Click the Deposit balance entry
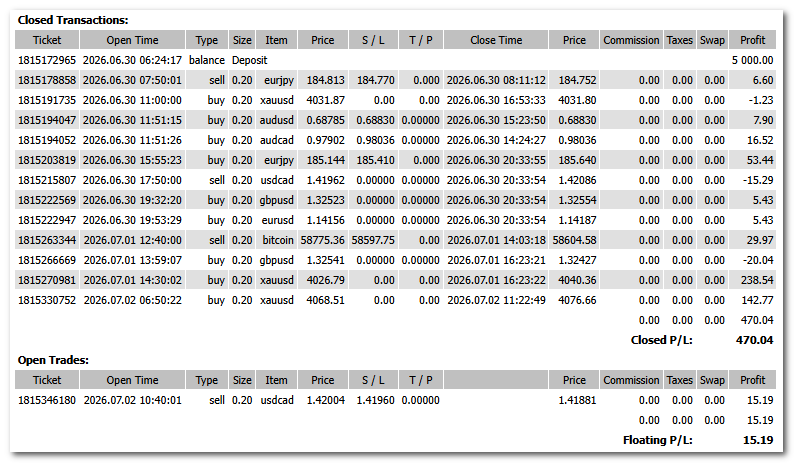This screenshot has width=794, height=463. click(250, 60)
